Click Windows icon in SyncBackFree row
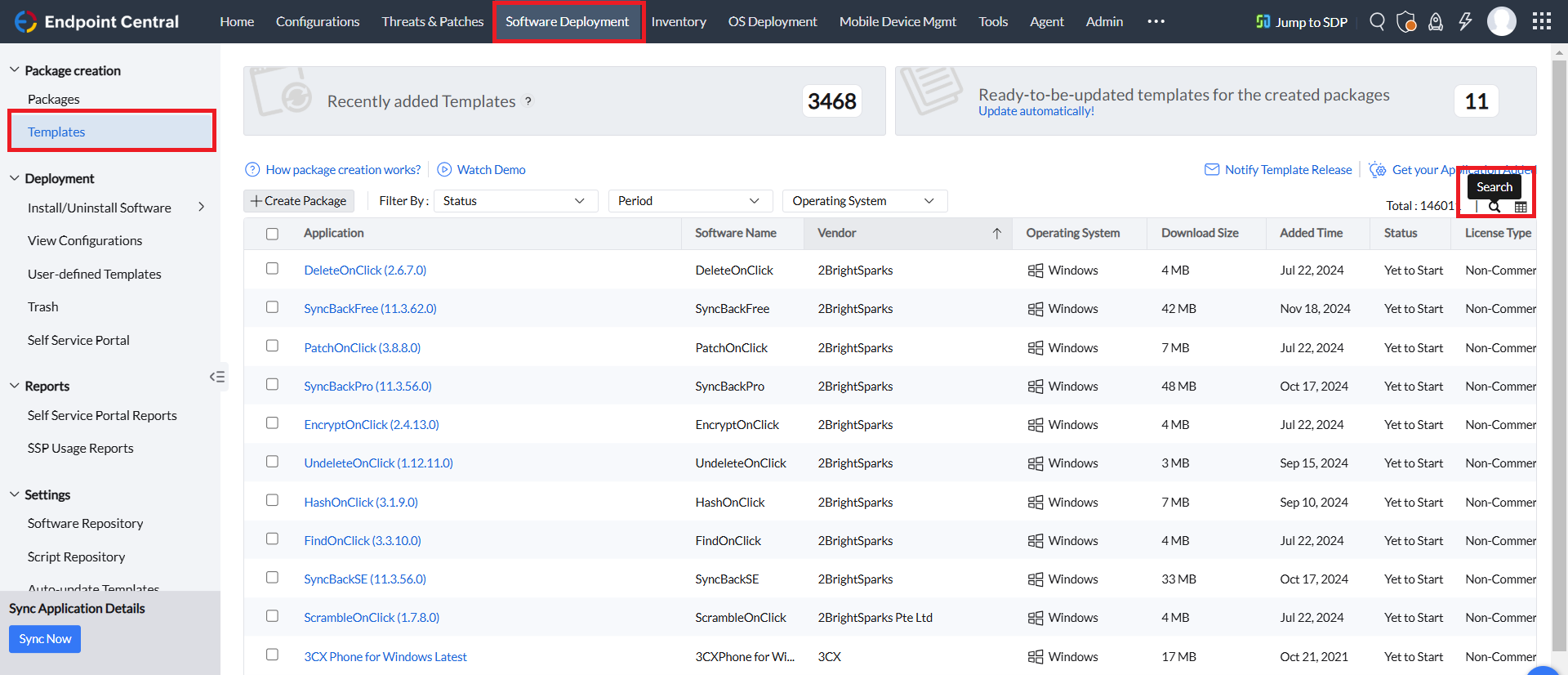Image resolution: width=1568 pixels, height=675 pixels. (x=1036, y=309)
